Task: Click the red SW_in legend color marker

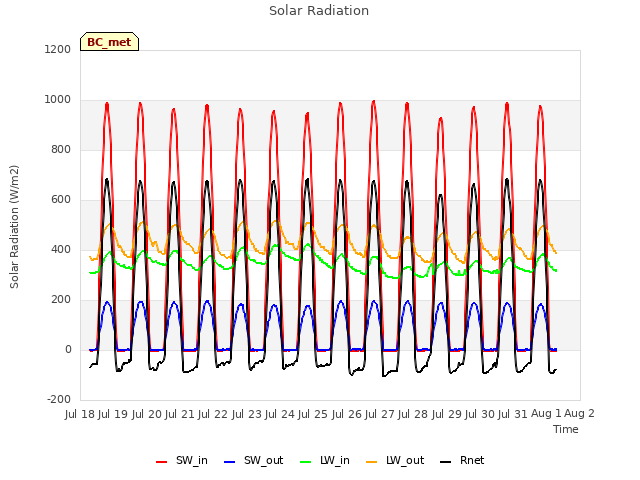Action: point(162,462)
